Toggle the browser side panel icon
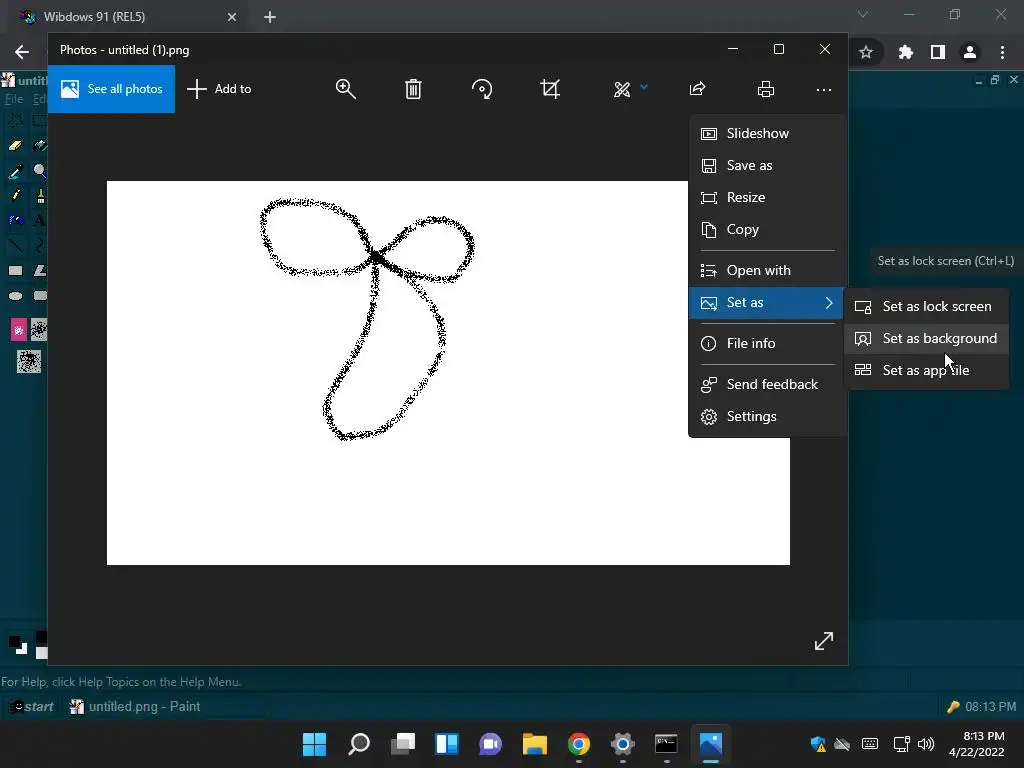The height and width of the screenshot is (768, 1024). (x=938, y=52)
